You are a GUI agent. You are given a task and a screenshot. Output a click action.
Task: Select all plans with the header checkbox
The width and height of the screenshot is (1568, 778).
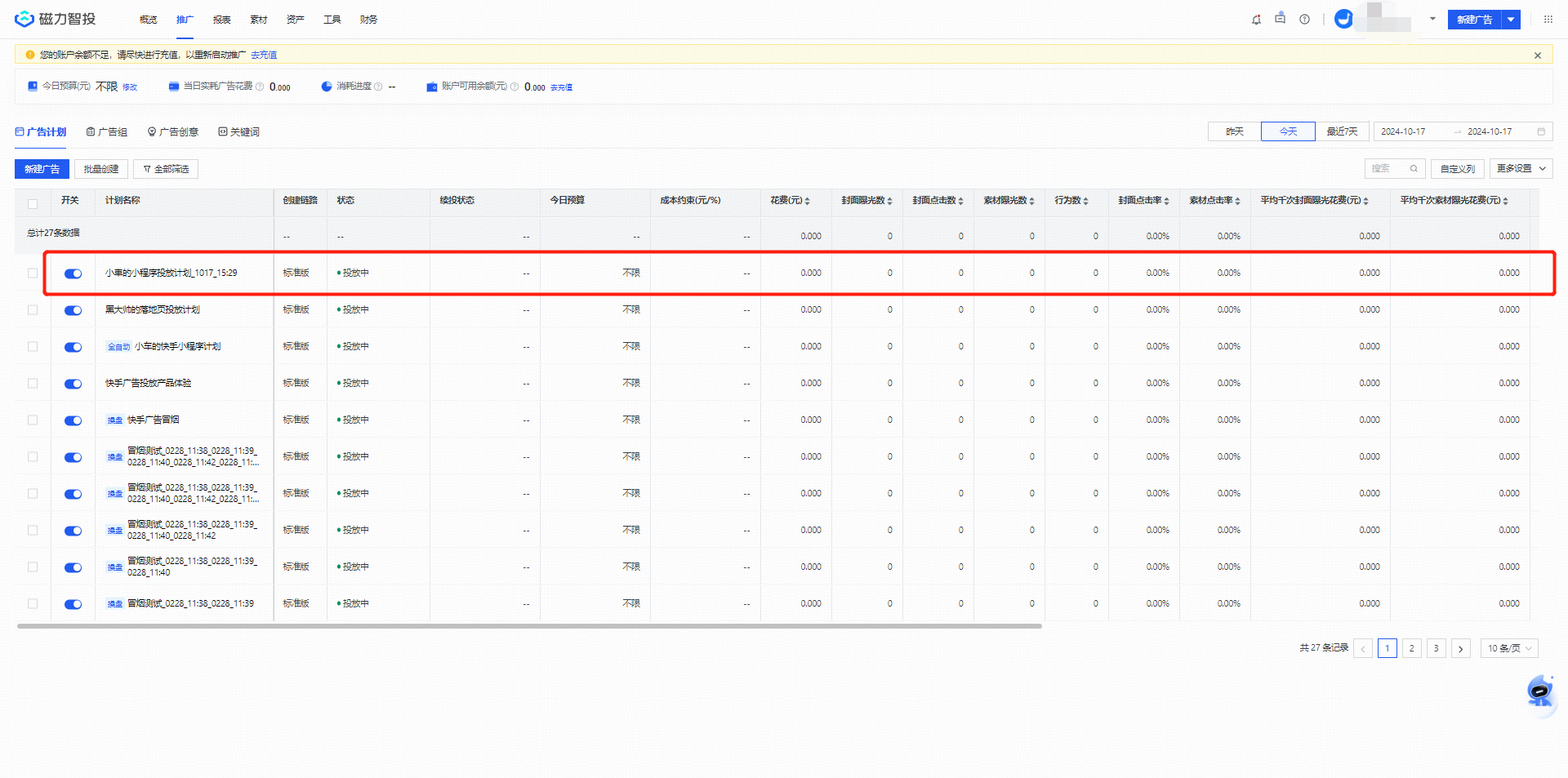click(x=33, y=204)
